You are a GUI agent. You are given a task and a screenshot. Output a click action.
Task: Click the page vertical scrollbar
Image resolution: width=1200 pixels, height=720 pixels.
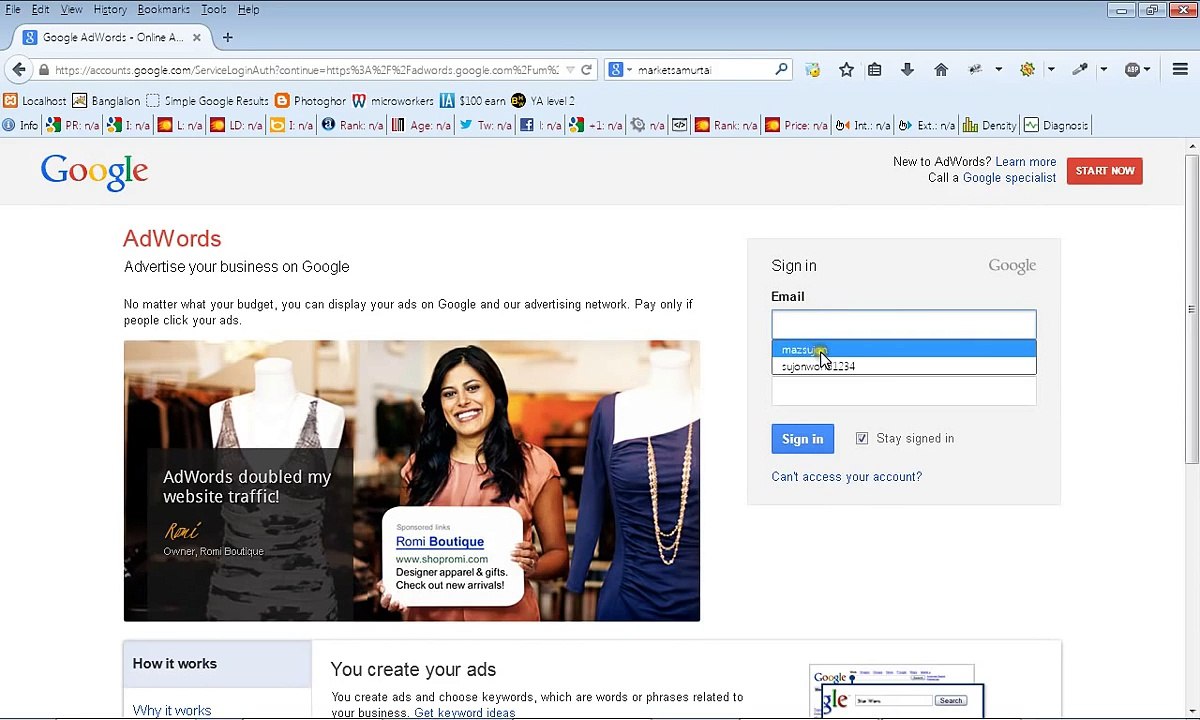click(1192, 310)
